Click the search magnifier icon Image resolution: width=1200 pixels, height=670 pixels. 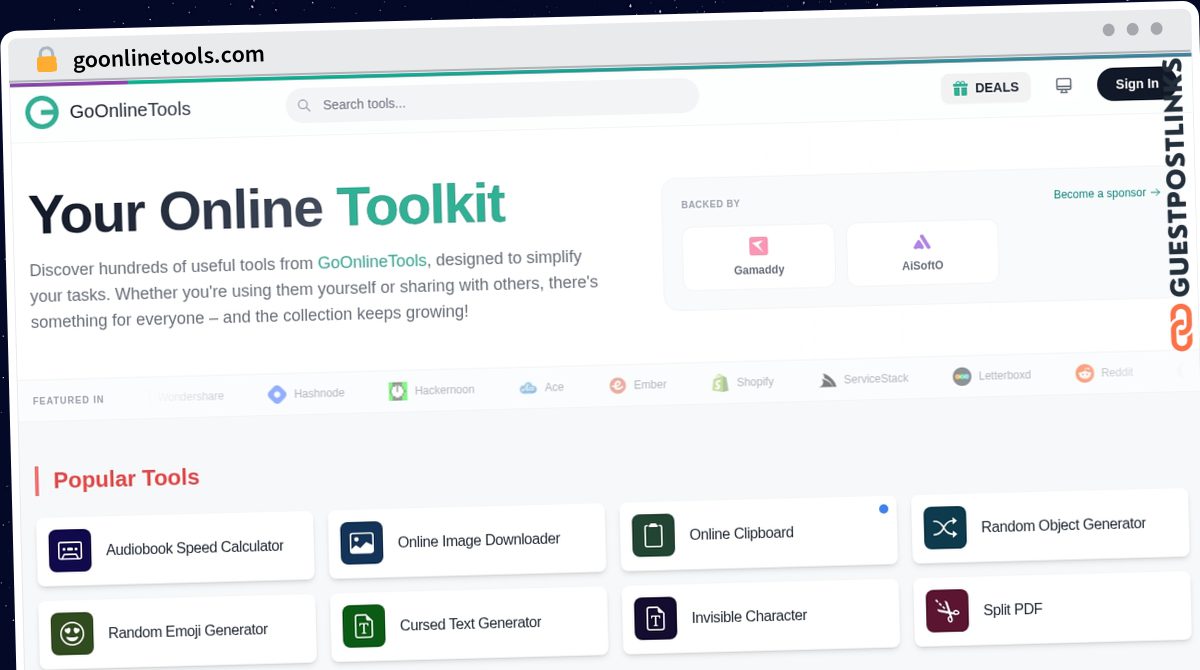[304, 105]
